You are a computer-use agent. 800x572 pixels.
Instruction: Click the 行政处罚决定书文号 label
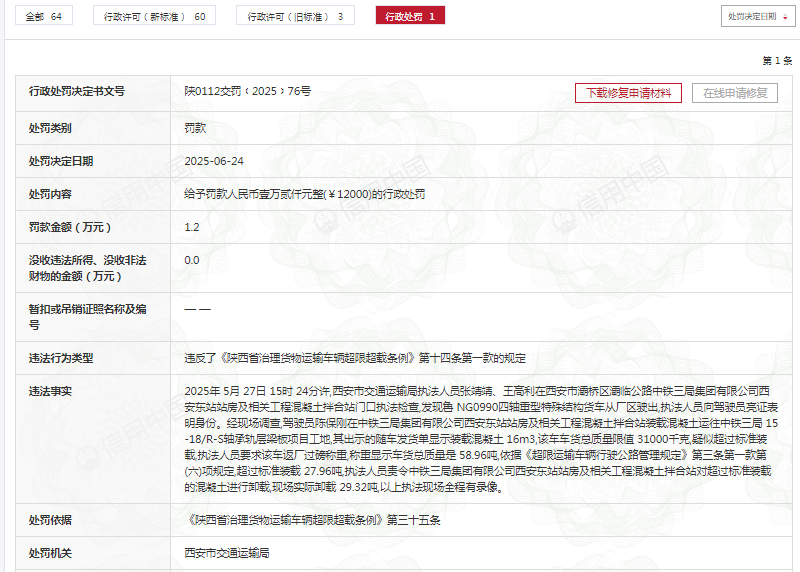[77, 91]
